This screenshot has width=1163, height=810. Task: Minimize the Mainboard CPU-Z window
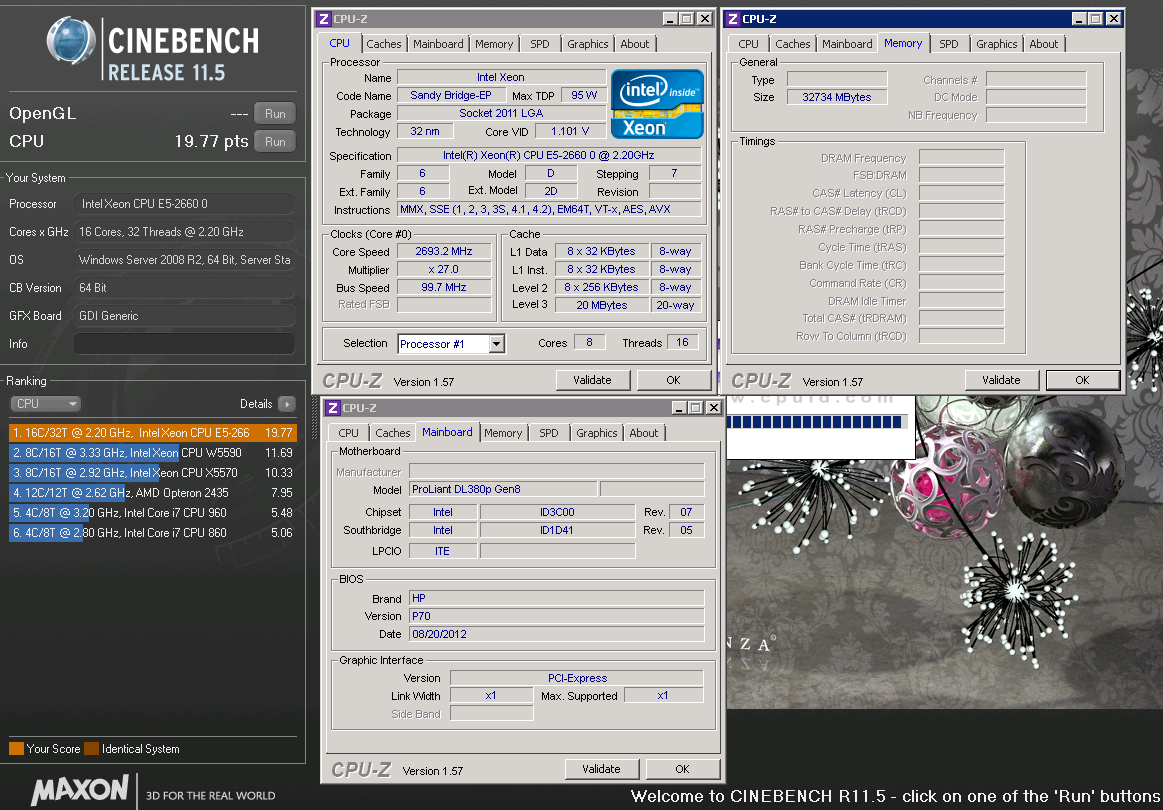click(679, 407)
